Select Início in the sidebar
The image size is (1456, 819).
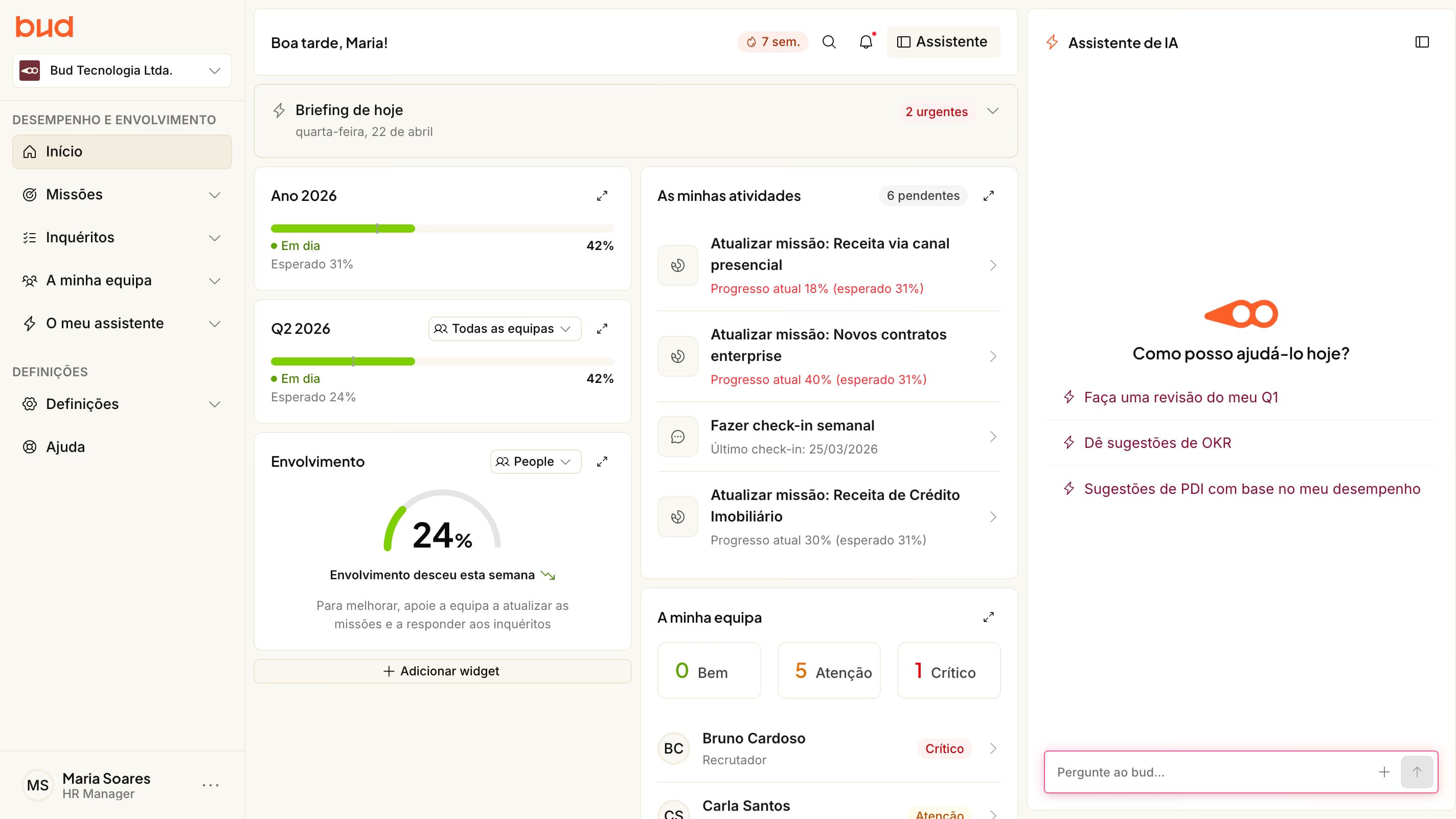122,151
